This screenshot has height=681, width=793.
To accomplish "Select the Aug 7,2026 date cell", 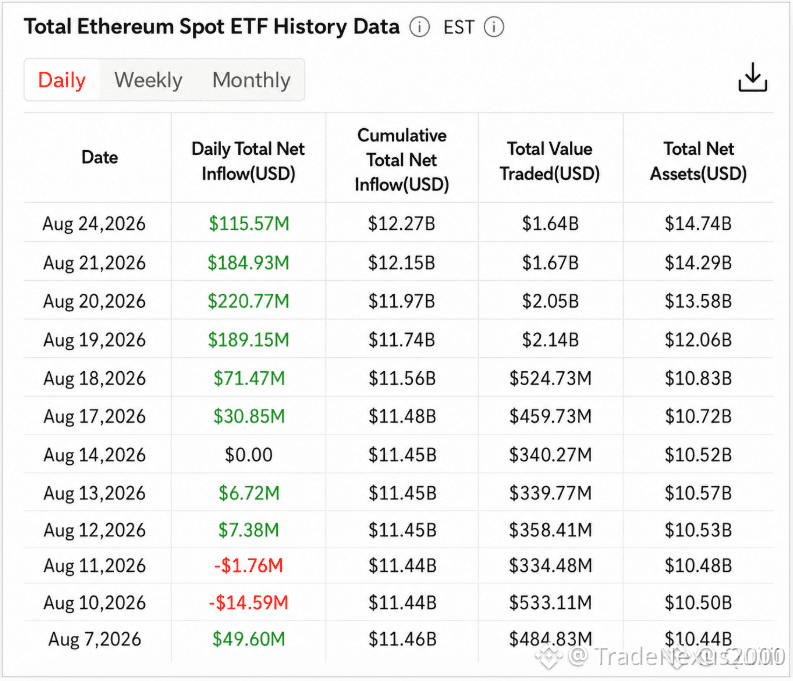I will coord(95,640).
